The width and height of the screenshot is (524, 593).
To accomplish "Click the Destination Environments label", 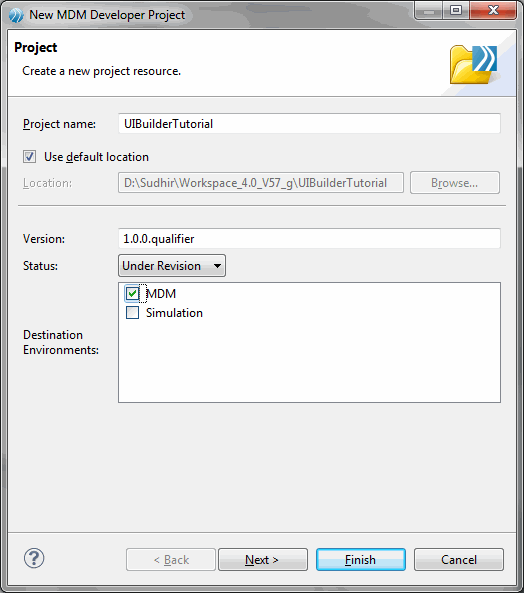I will [x=61, y=342].
